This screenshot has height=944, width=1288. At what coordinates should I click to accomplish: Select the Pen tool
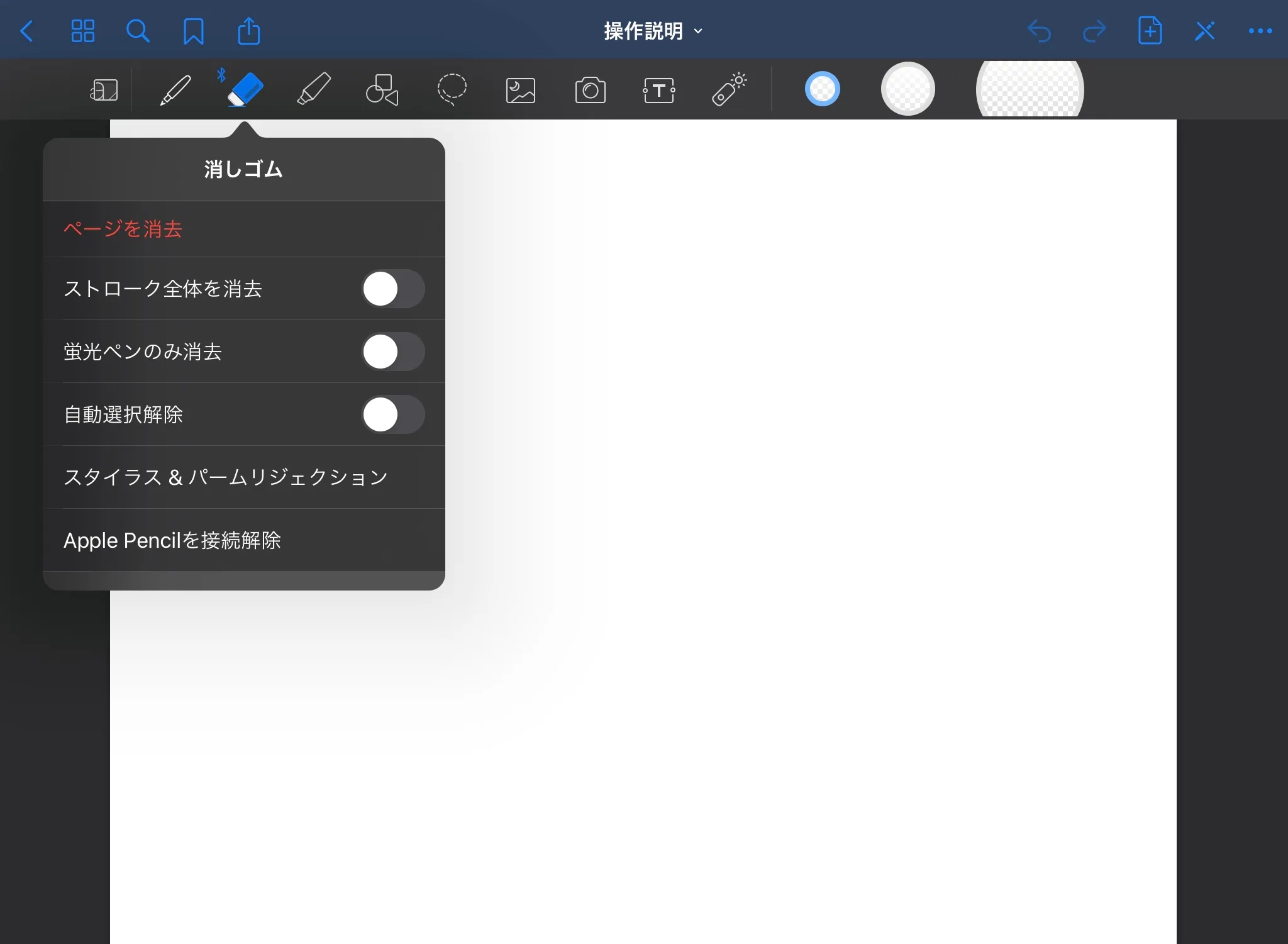click(x=175, y=90)
